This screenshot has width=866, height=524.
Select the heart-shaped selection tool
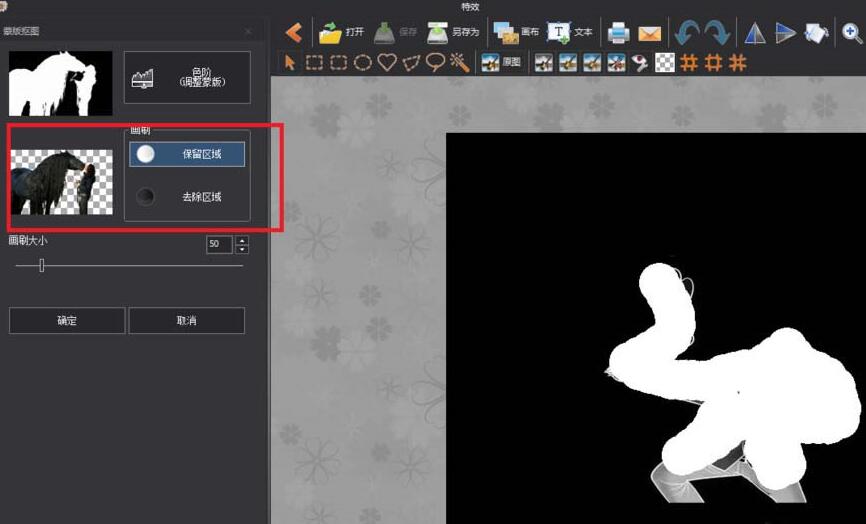[x=387, y=62]
